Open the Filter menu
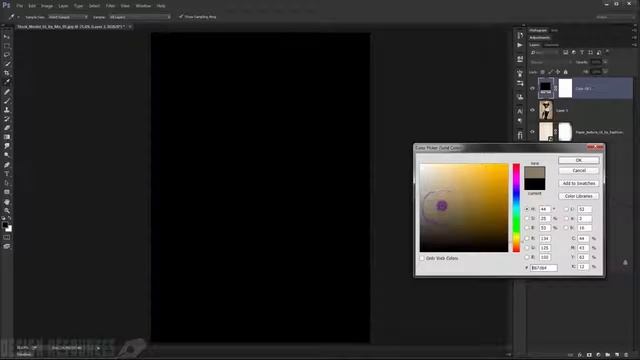The width and height of the screenshot is (640, 360). [x=110, y=6]
